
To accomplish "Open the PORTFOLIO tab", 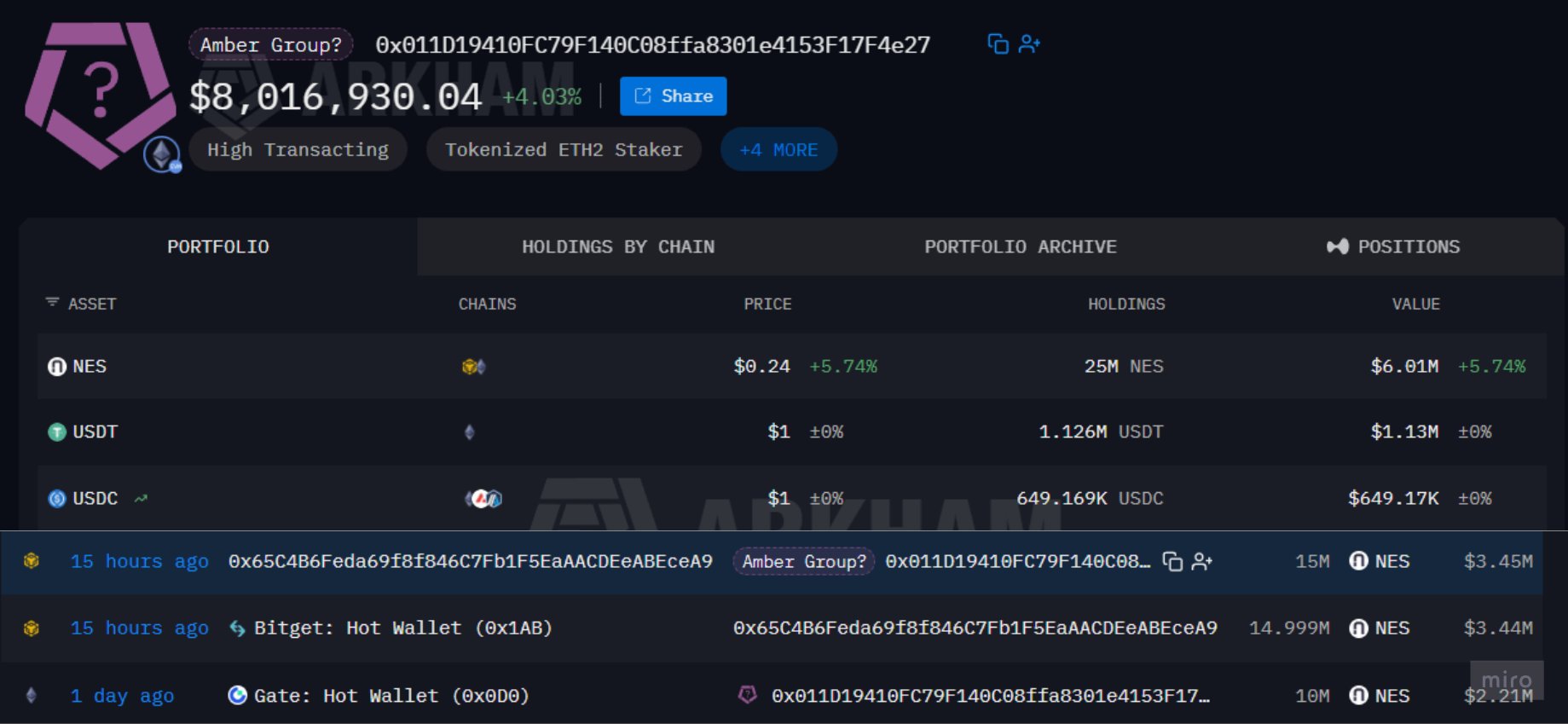I will tap(218, 246).
